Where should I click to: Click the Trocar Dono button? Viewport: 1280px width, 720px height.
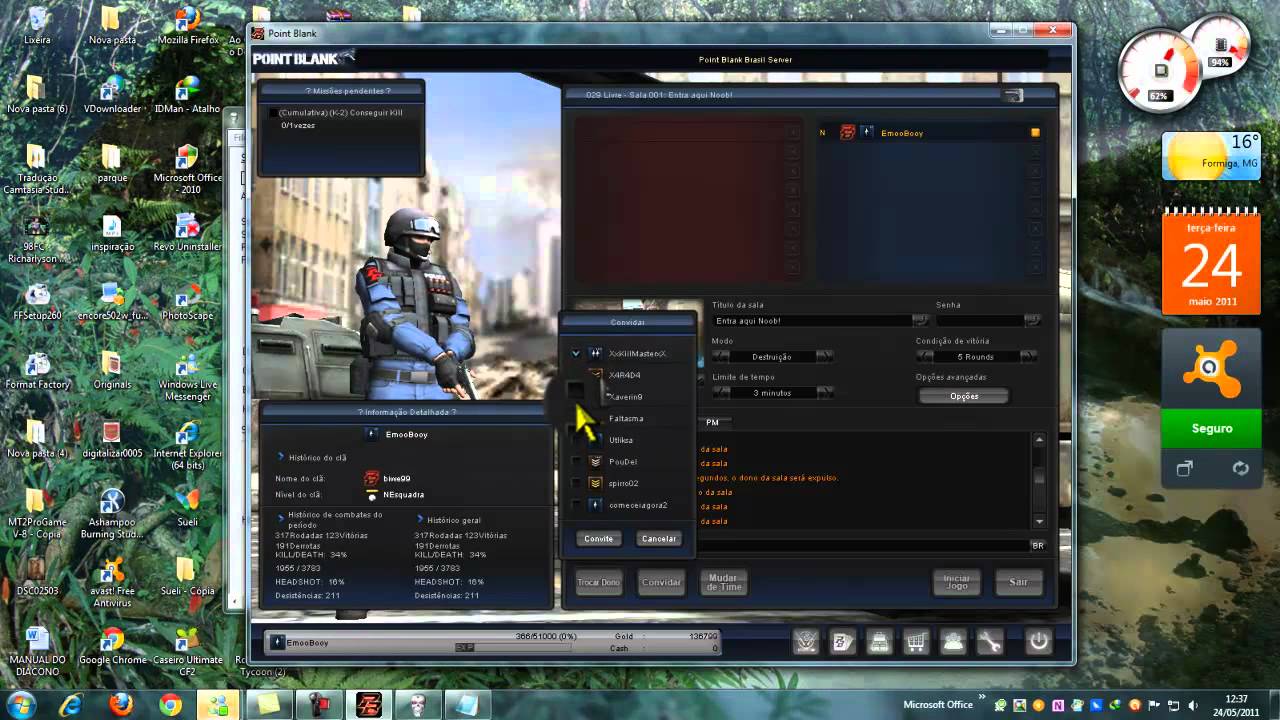598,582
